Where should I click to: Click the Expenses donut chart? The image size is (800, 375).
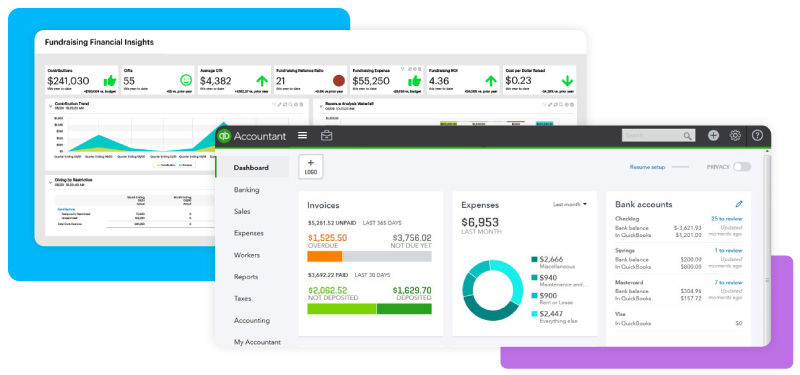pyautogui.click(x=492, y=290)
